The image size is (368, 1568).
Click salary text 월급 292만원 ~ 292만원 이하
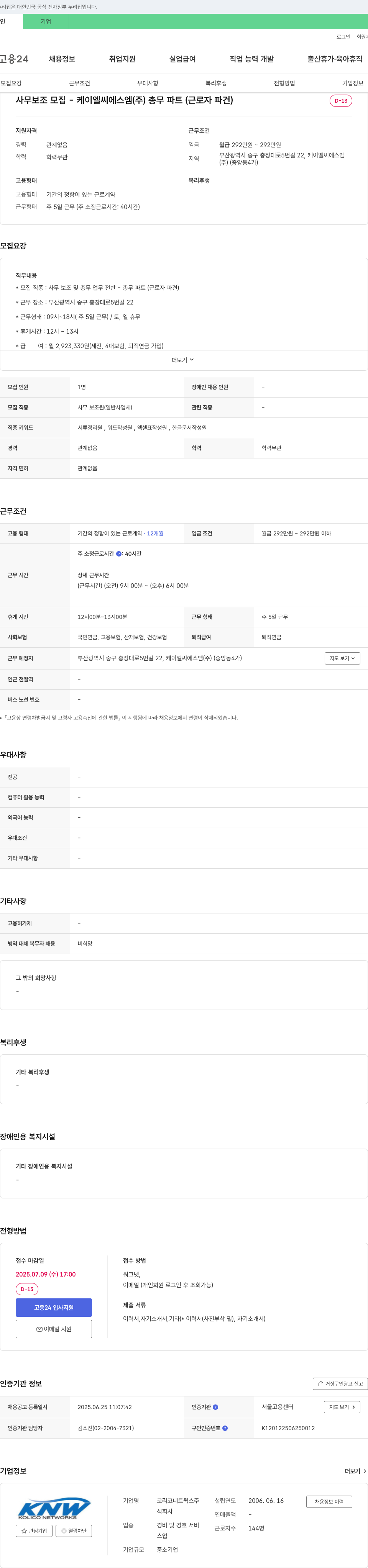(296, 533)
